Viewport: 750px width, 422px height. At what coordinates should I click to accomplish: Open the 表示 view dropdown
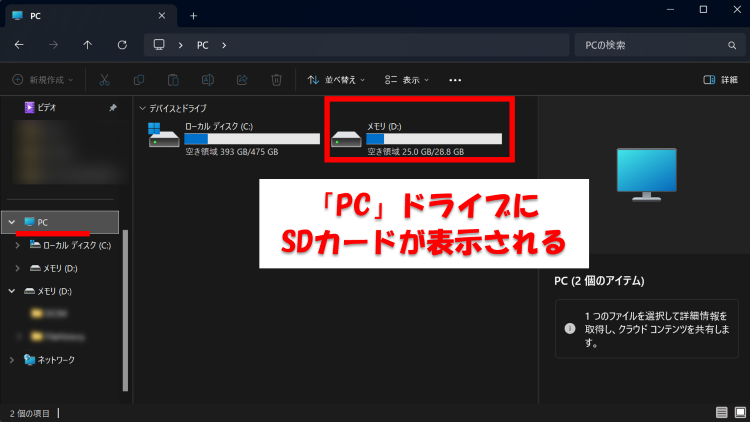(x=407, y=80)
